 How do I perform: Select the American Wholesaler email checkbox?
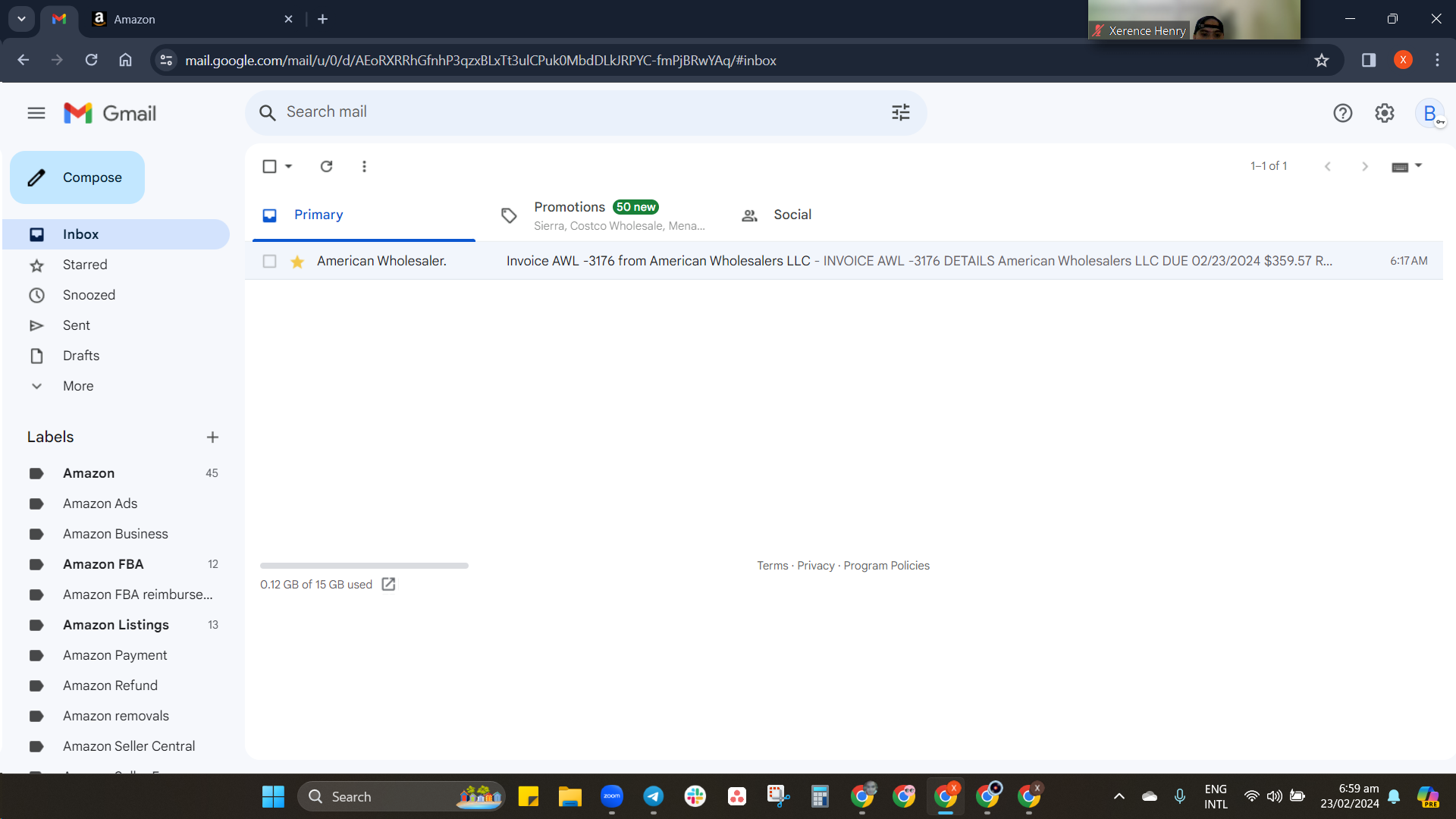269,261
